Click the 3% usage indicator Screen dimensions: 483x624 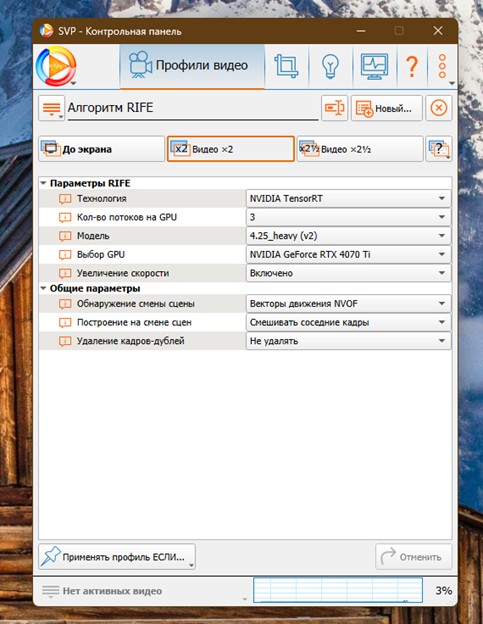443,591
